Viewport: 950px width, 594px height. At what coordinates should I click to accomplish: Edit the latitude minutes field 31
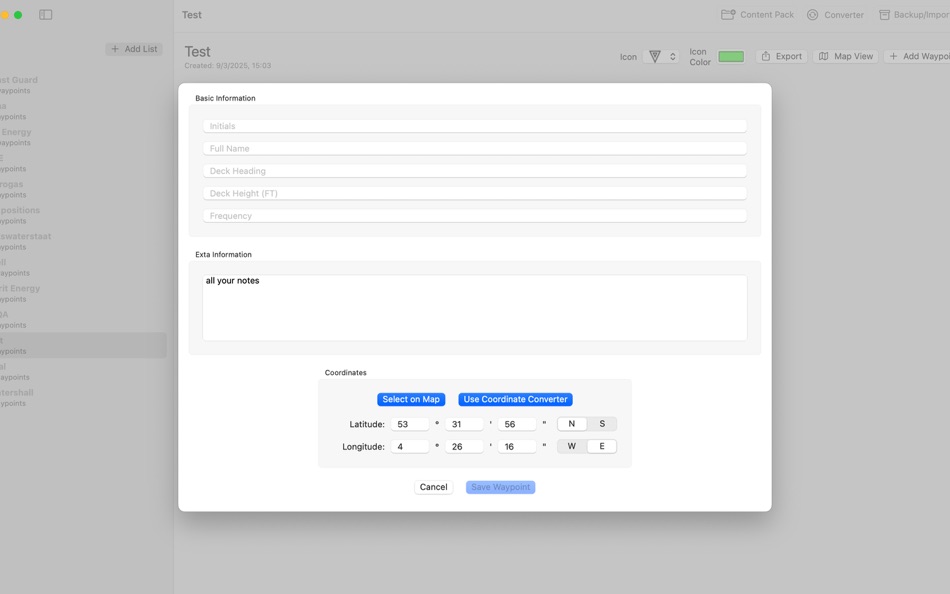click(x=464, y=424)
